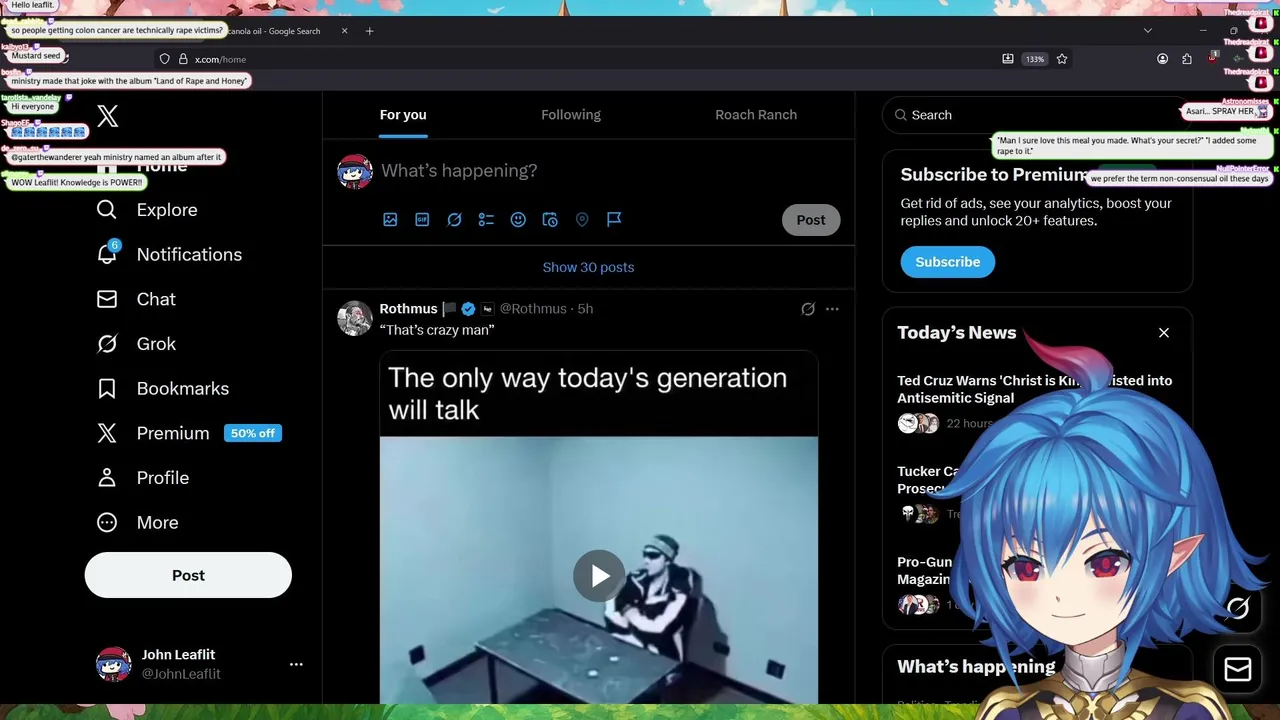Screen dimensions: 1280x720
Task: Add a GIF to the post
Action: (x=422, y=220)
